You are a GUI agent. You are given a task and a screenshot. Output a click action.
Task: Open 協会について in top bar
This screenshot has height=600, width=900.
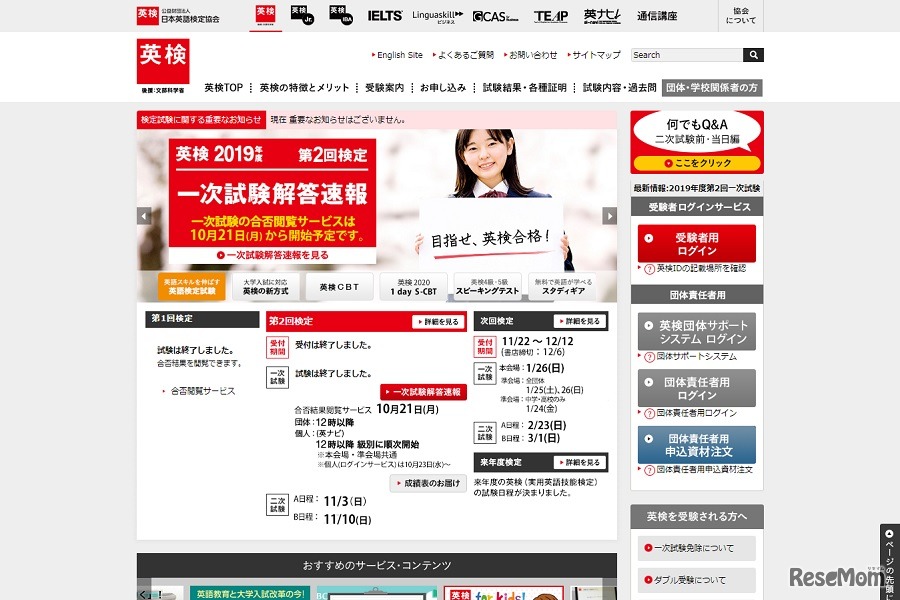(740, 16)
